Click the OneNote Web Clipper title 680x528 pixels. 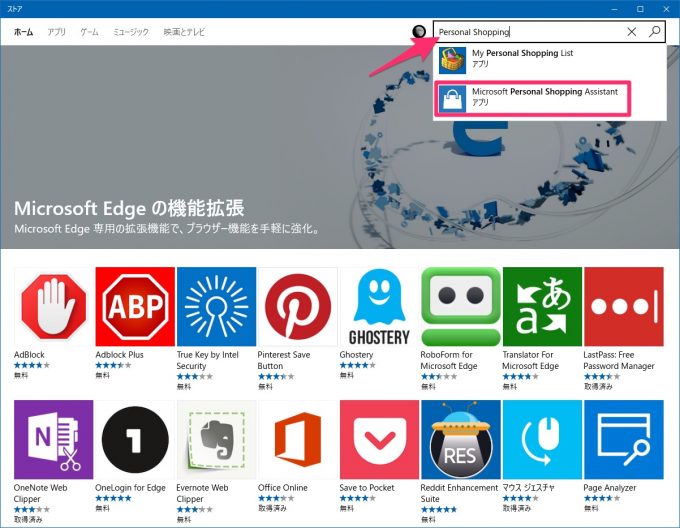40,493
